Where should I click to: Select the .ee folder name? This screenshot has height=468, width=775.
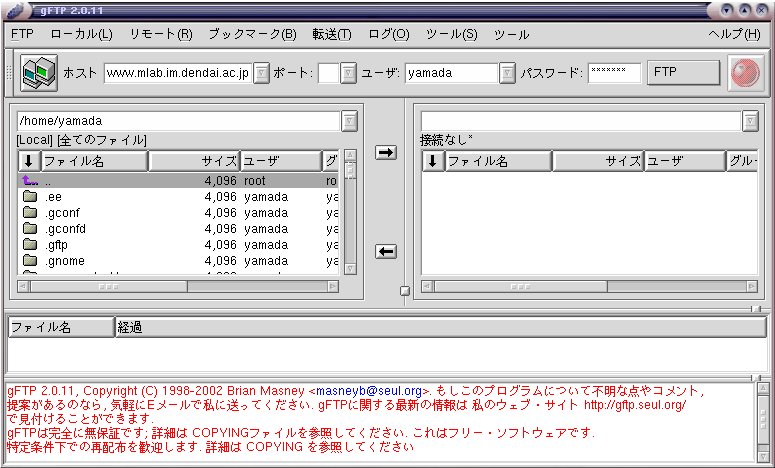coord(53,197)
